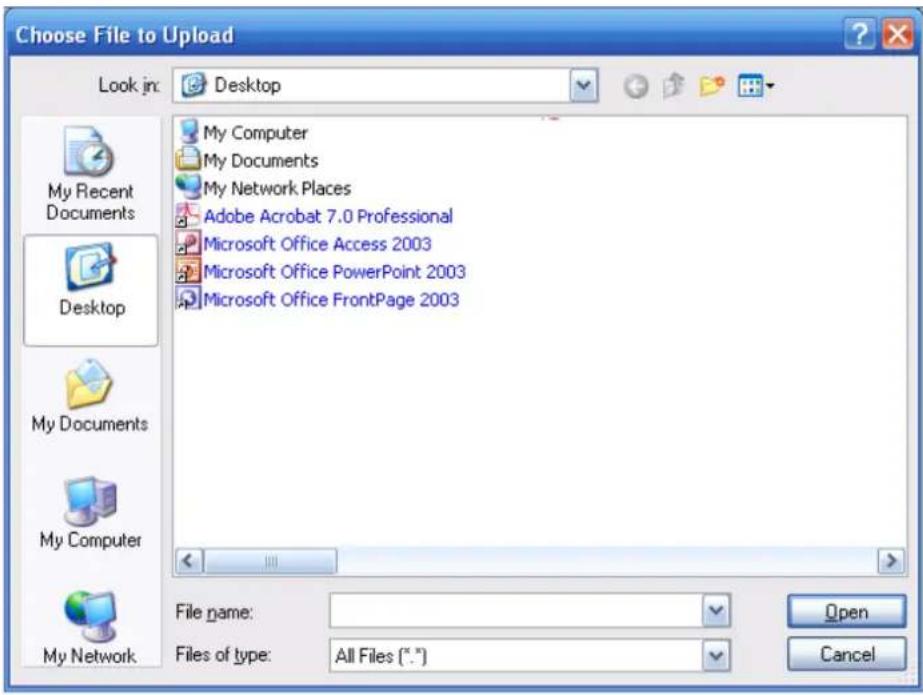Open My Computer in the places bar
Screen dimensions: 923x695
tap(90, 512)
